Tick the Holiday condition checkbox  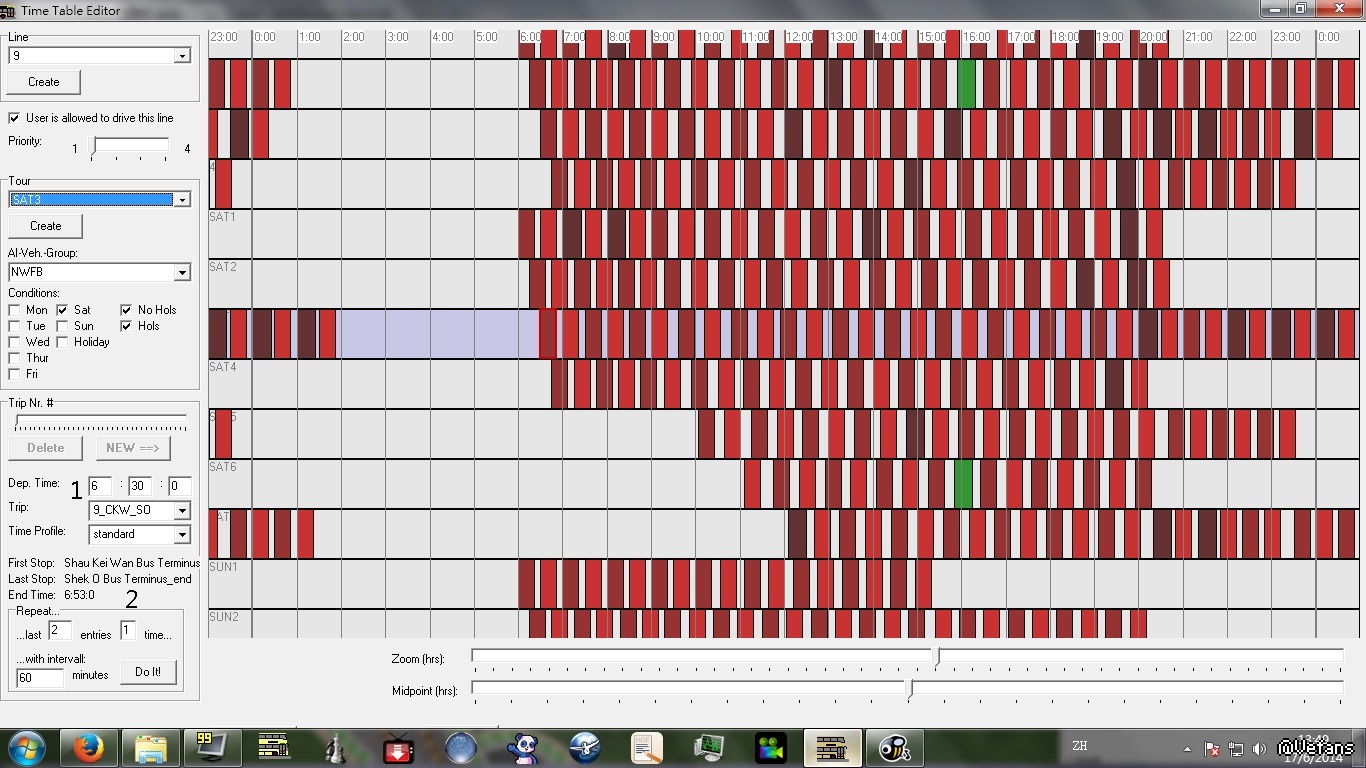pyautogui.click(x=62, y=342)
